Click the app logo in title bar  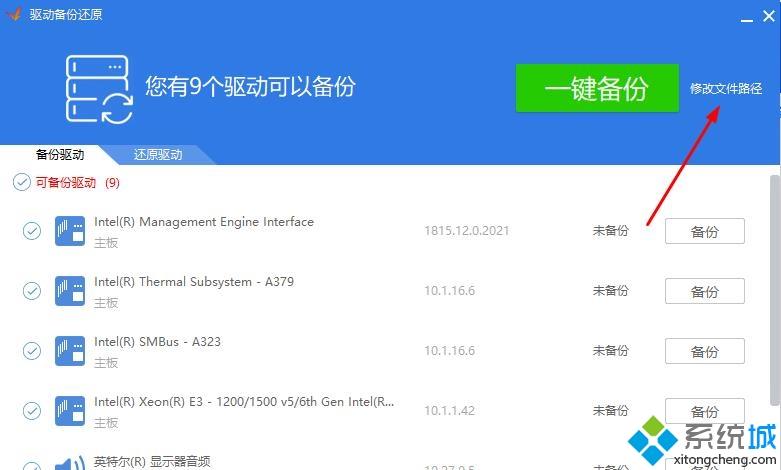[x=13, y=13]
